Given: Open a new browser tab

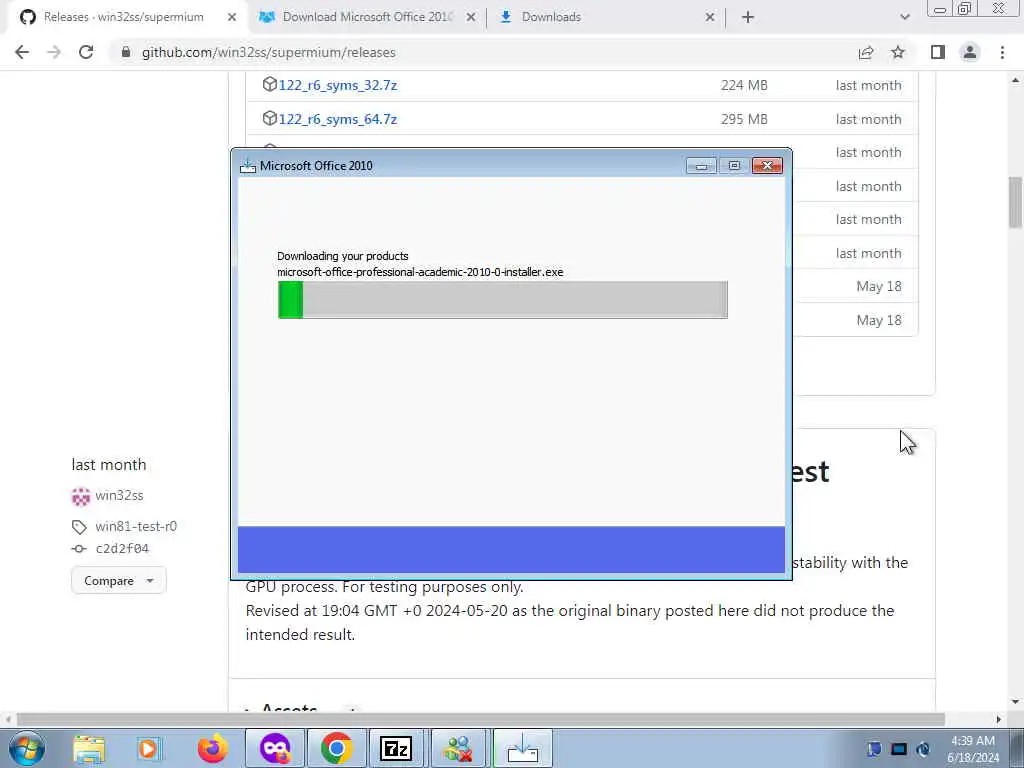Looking at the screenshot, I should pos(748,17).
